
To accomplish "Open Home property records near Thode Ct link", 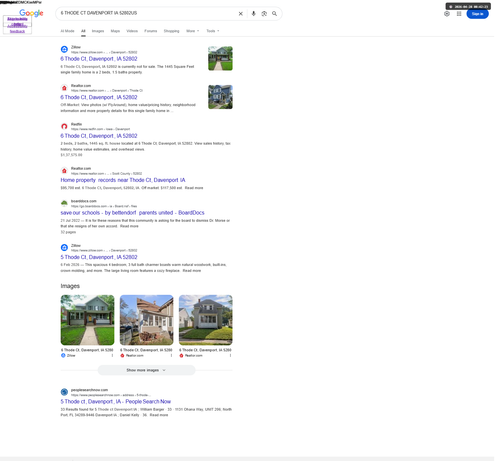I will pyautogui.click(x=123, y=180).
